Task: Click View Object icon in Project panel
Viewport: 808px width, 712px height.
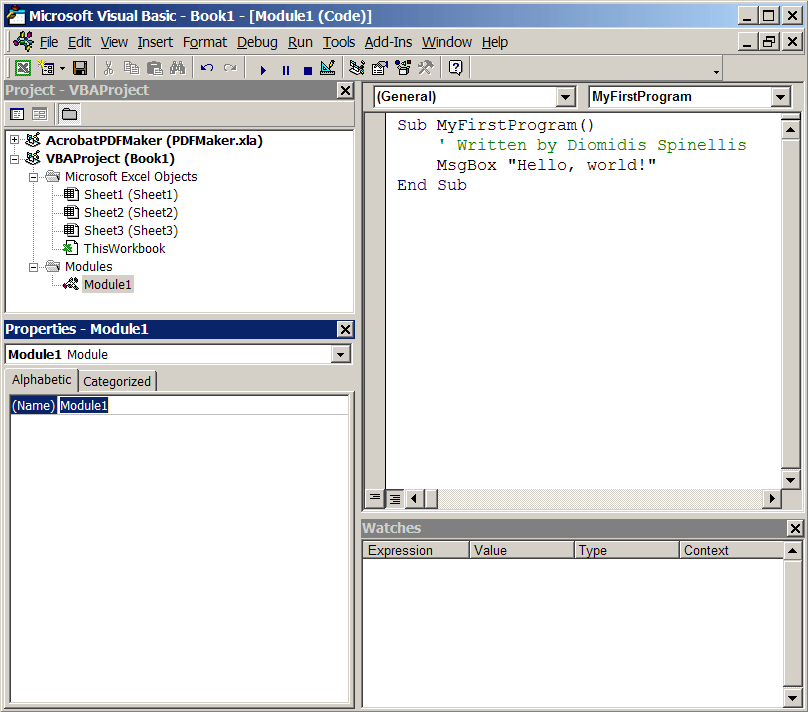Action: point(40,114)
